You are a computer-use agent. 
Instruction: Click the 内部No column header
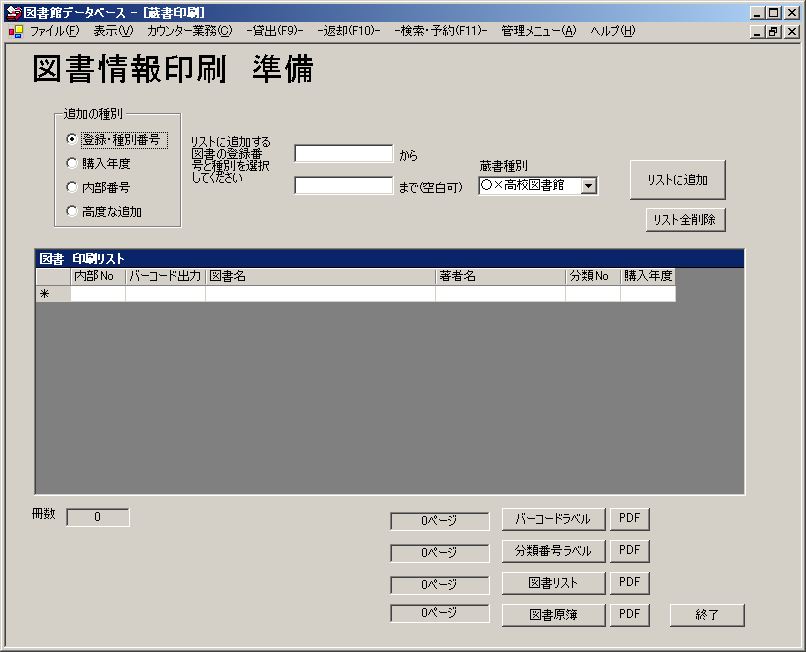click(98, 277)
